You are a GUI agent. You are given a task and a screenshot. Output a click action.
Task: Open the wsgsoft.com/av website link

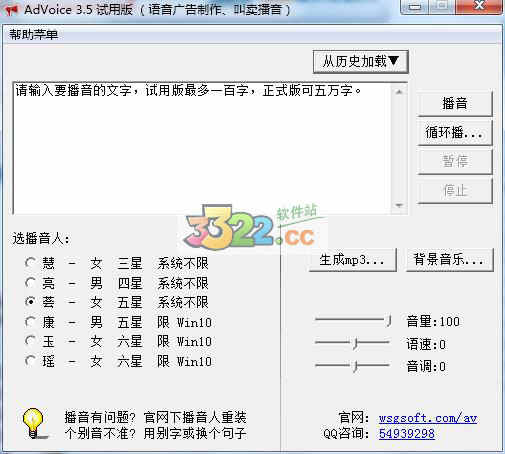428,418
